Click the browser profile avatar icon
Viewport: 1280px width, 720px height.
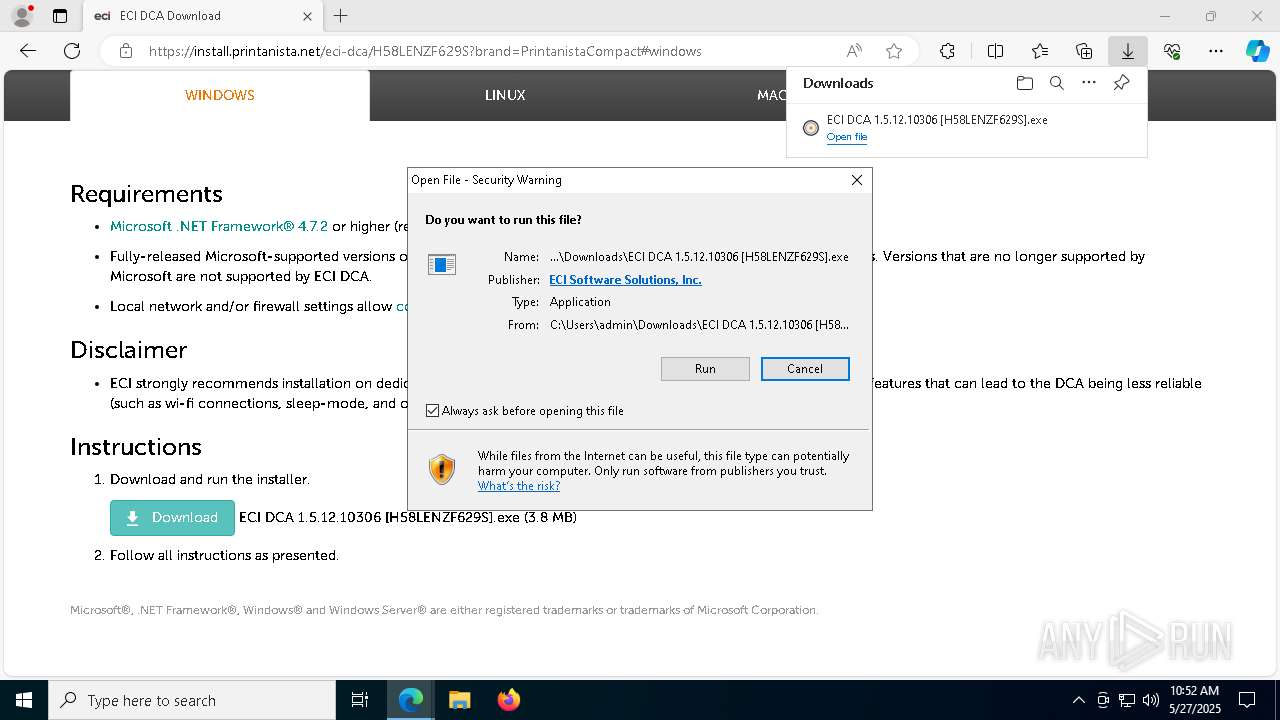tap(22, 16)
